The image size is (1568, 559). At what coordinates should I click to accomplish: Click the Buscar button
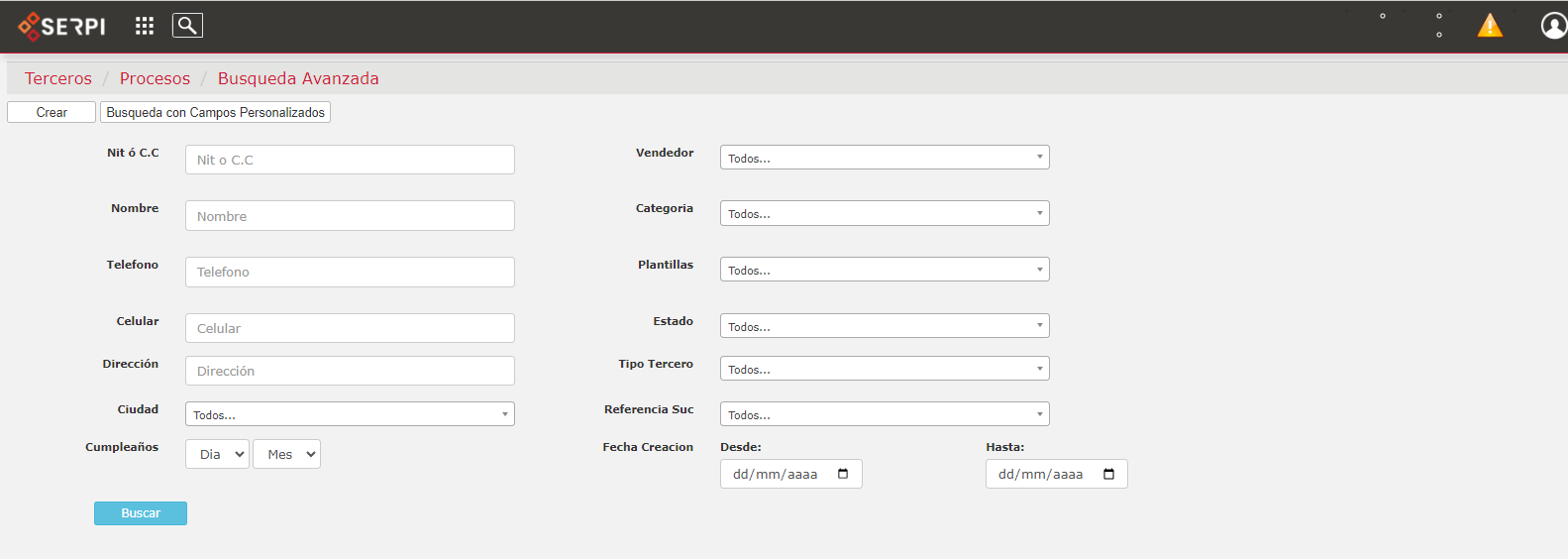click(141, 513)
